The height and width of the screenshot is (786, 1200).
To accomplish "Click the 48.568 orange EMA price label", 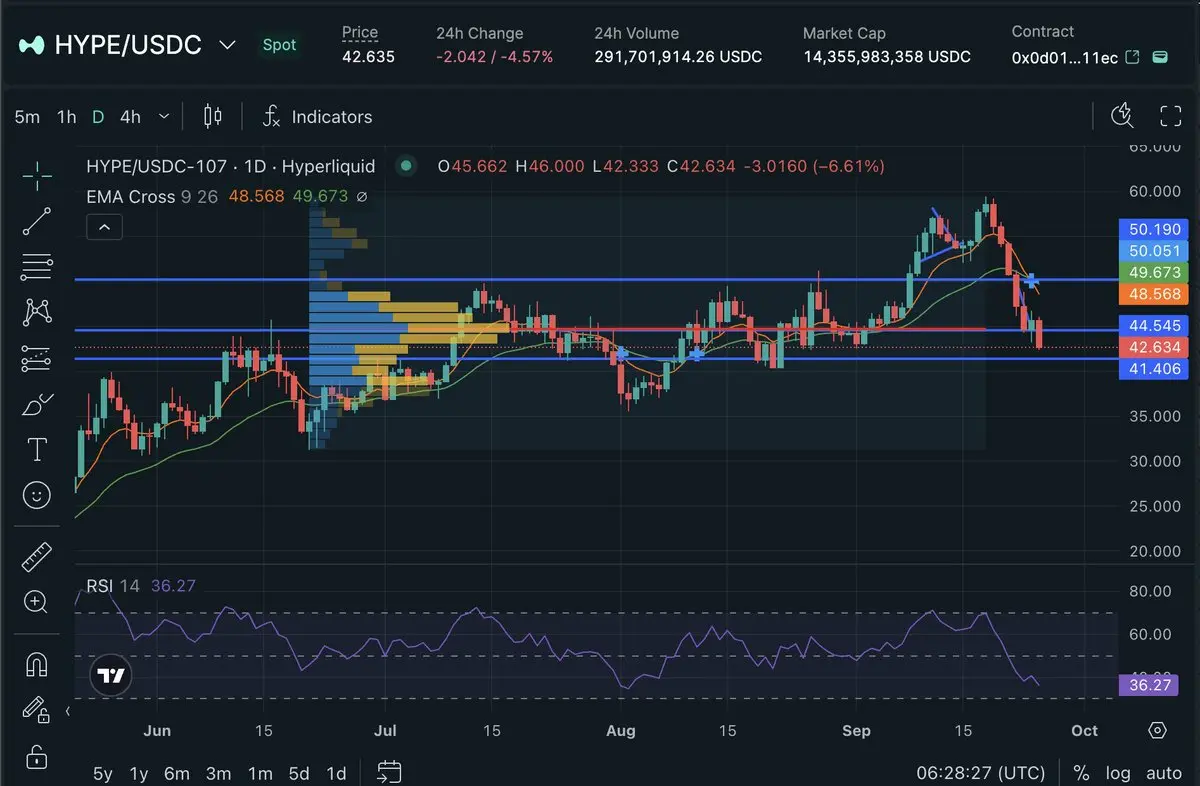I will pyautogui.click(x=1154, y=294).
